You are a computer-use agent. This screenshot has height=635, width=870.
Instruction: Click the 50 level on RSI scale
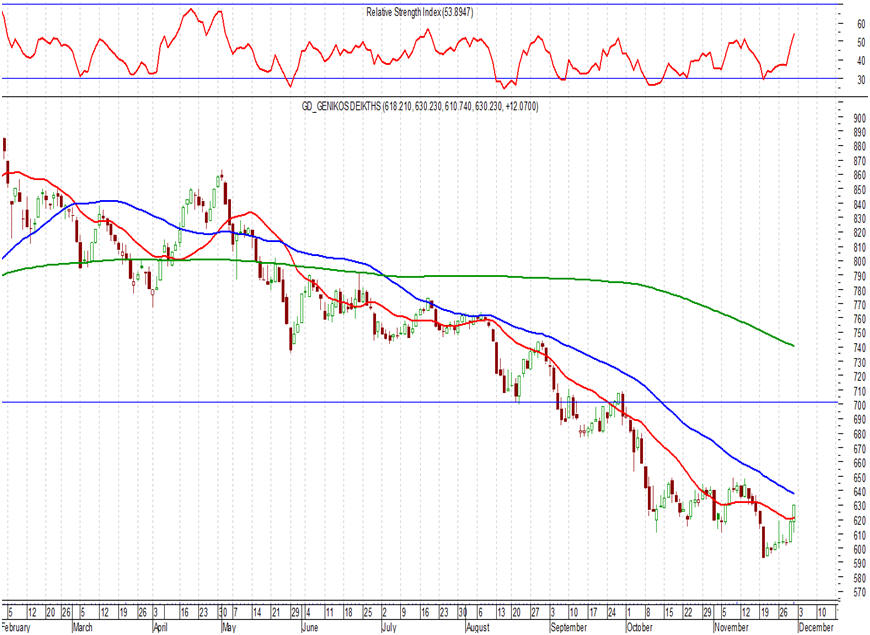[861, 42]
